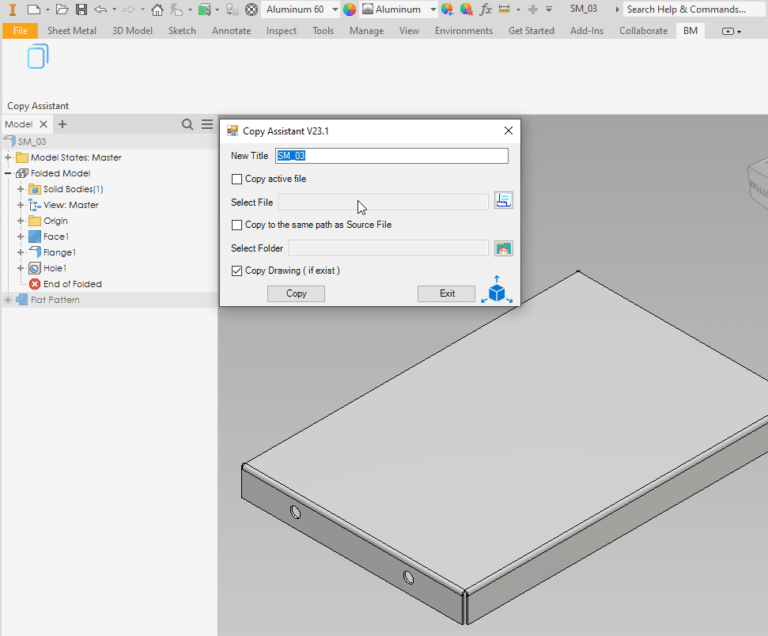
Task: Open the Environments ribbon tab
Action: [x=463, y=31]
